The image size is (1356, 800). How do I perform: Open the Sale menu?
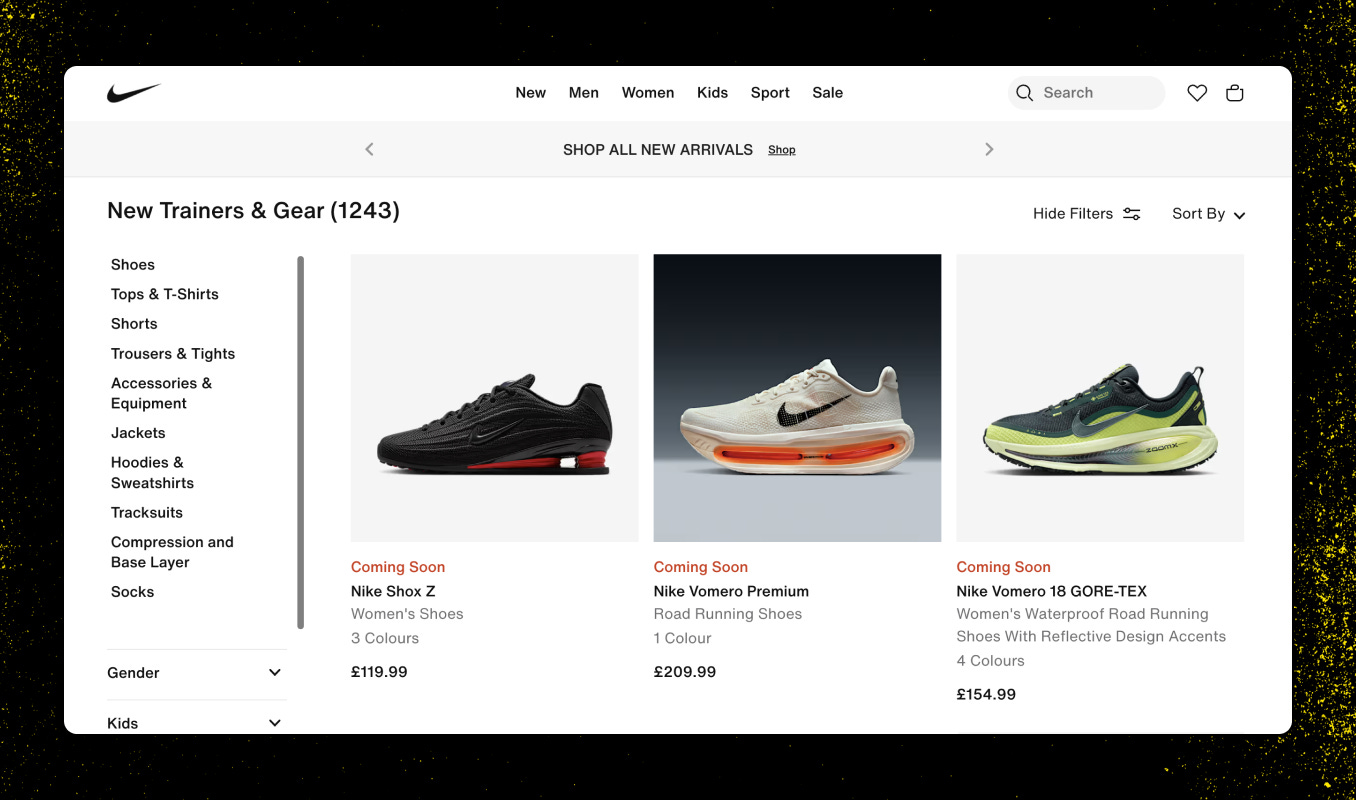pos(828,93)
